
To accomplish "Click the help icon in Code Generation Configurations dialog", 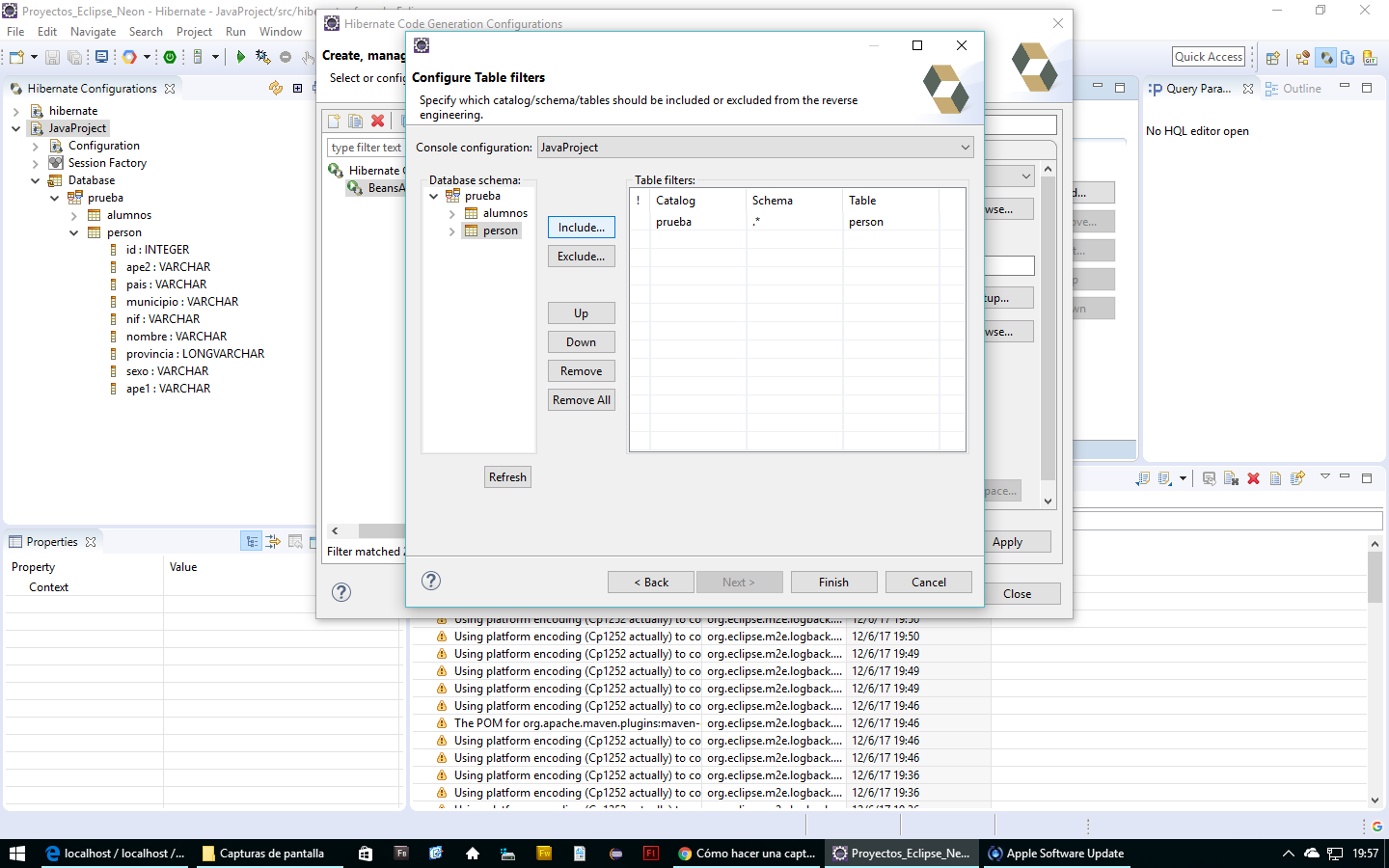I will 341,592.
